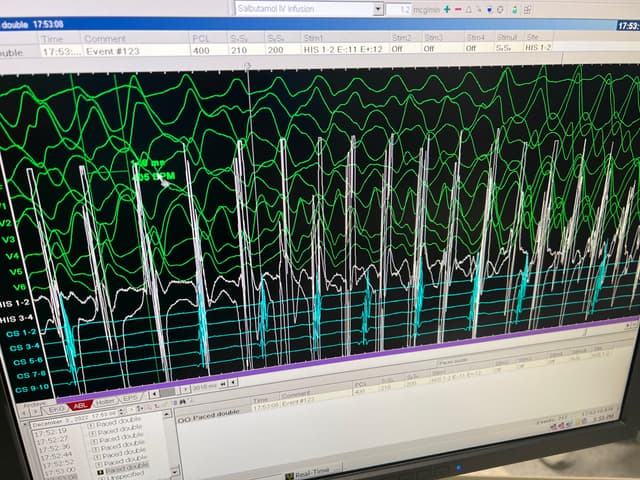
Task: Expand the Paced double event at 17:52:36
Action: pyautogui.click(x=94, y=440)
